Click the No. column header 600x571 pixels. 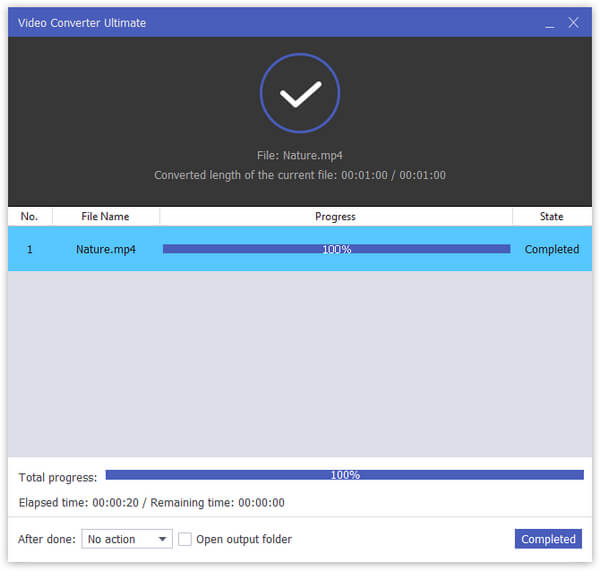(30, 216)
